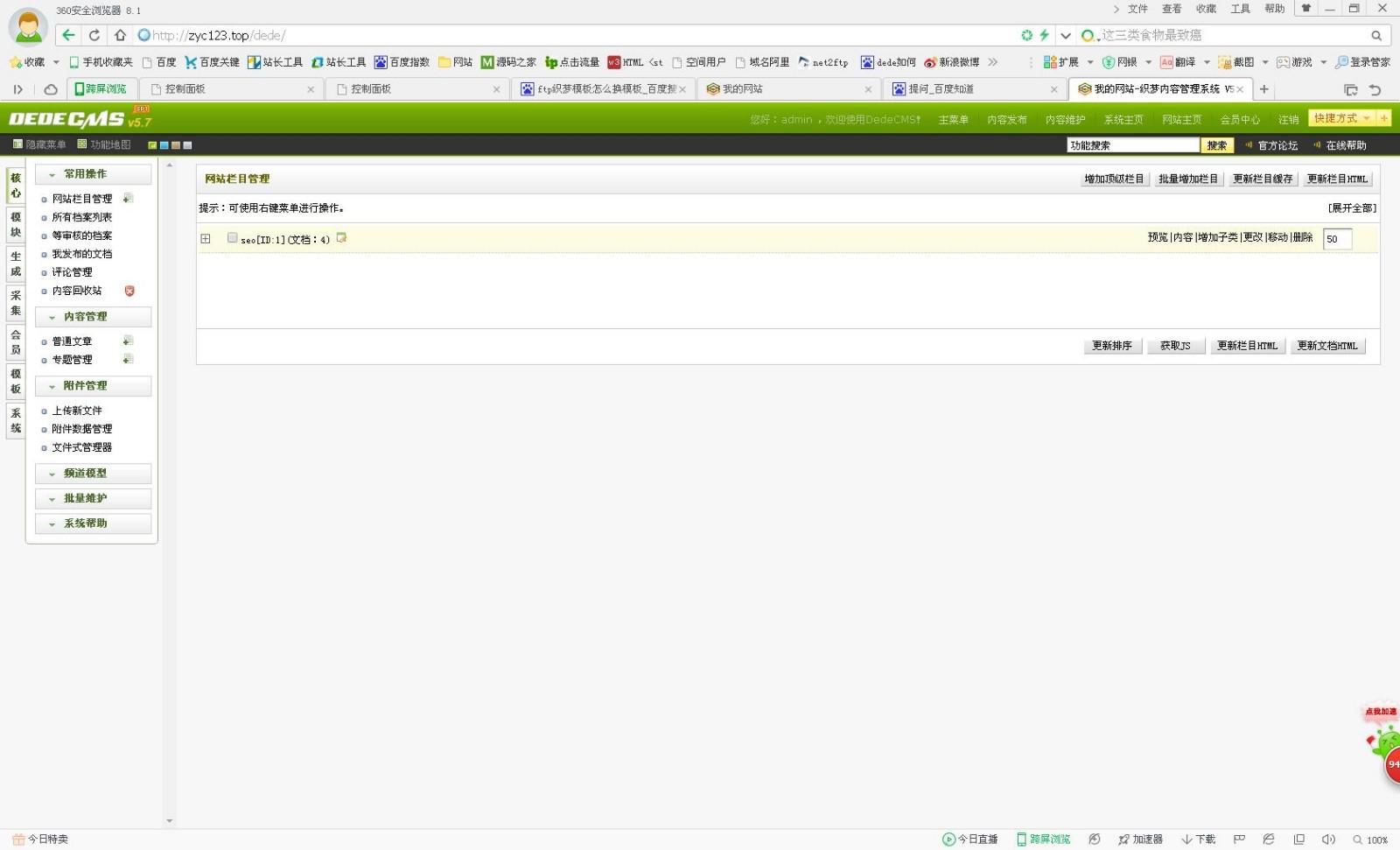Click the 增加顶级栏目 button

[x=1114, y=179]
